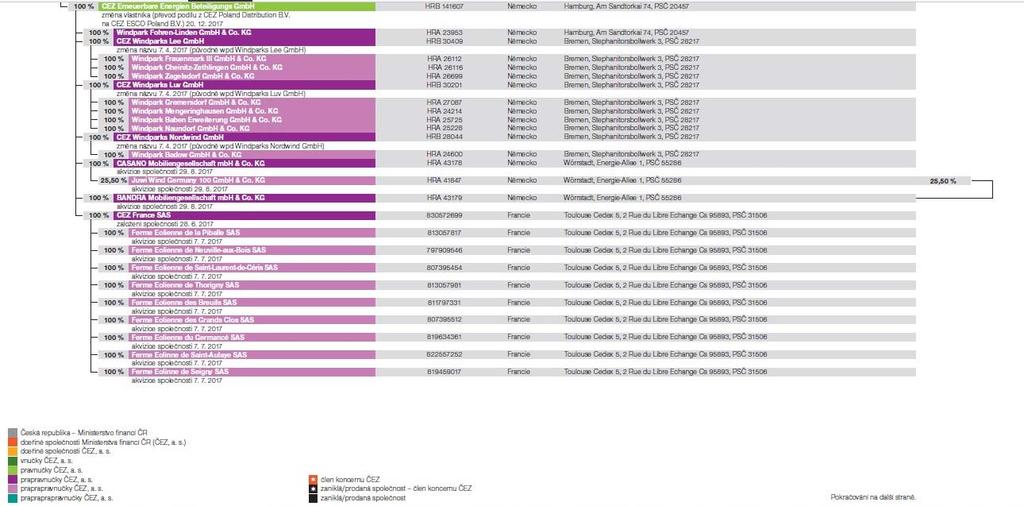Click 'změna vlastníka (převod podílu z CEZ Poland Distribution B.V.'
Image resolution: width=1024 pixels, height=506 pixels.
[195, 14]
